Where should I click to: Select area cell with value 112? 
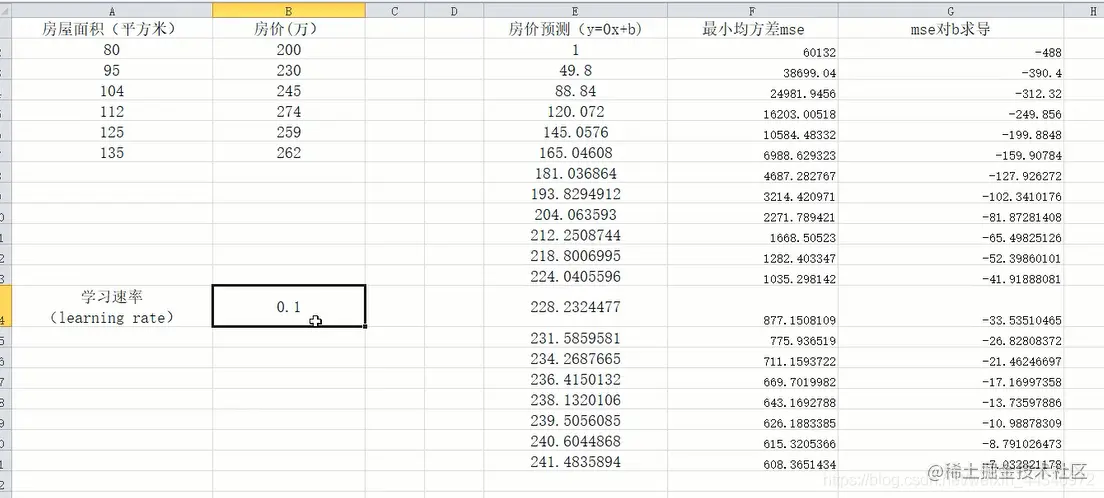(112, 111)
